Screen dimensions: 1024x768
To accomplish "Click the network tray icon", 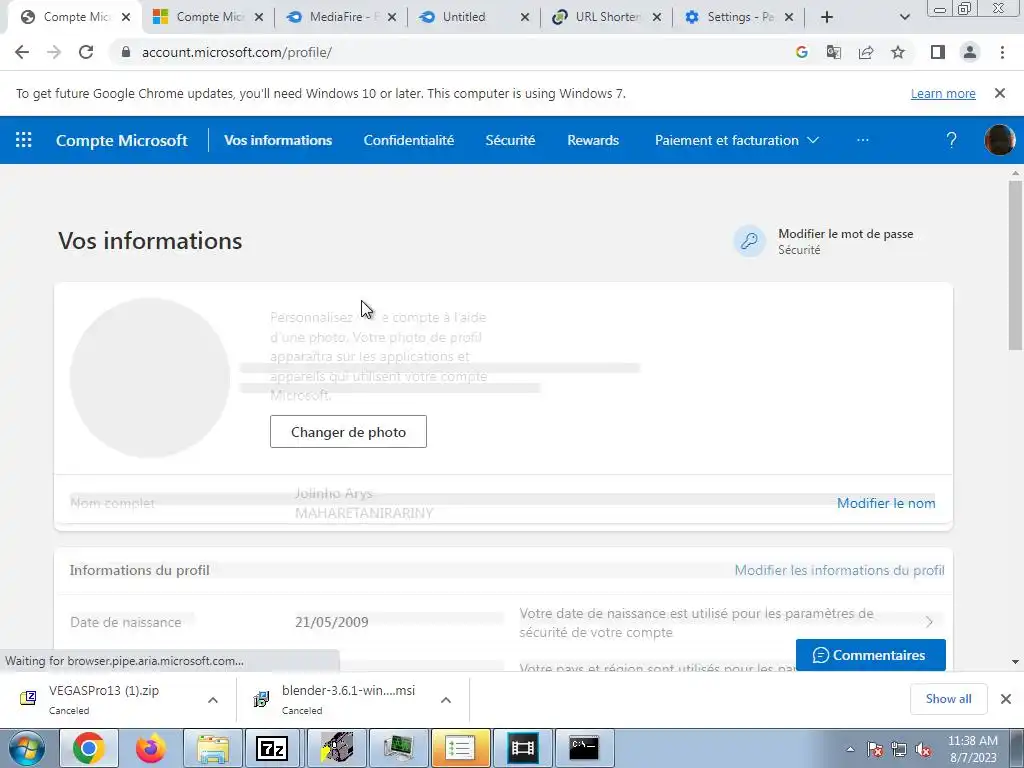I will click(x=899, y=750).
